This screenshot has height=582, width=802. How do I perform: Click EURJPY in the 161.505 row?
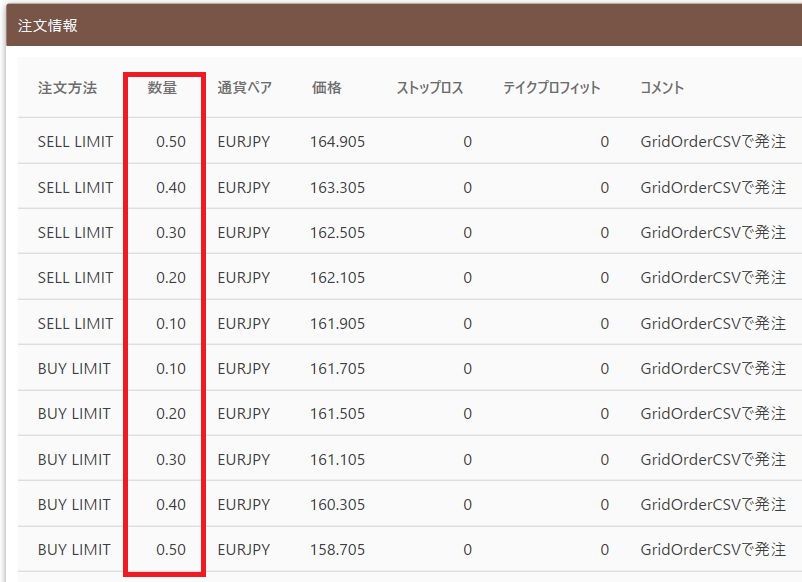coord(243,414)
